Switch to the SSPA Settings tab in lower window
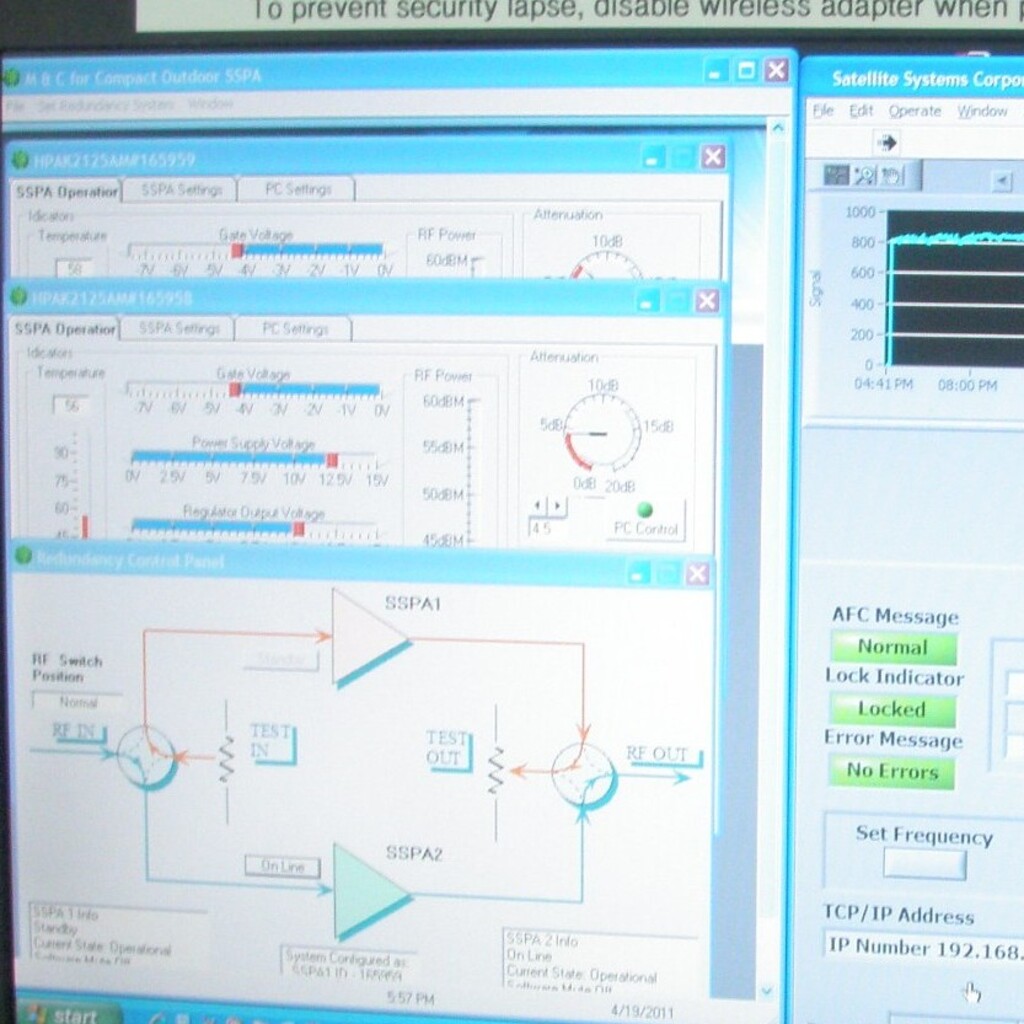 tap(178, 328)
